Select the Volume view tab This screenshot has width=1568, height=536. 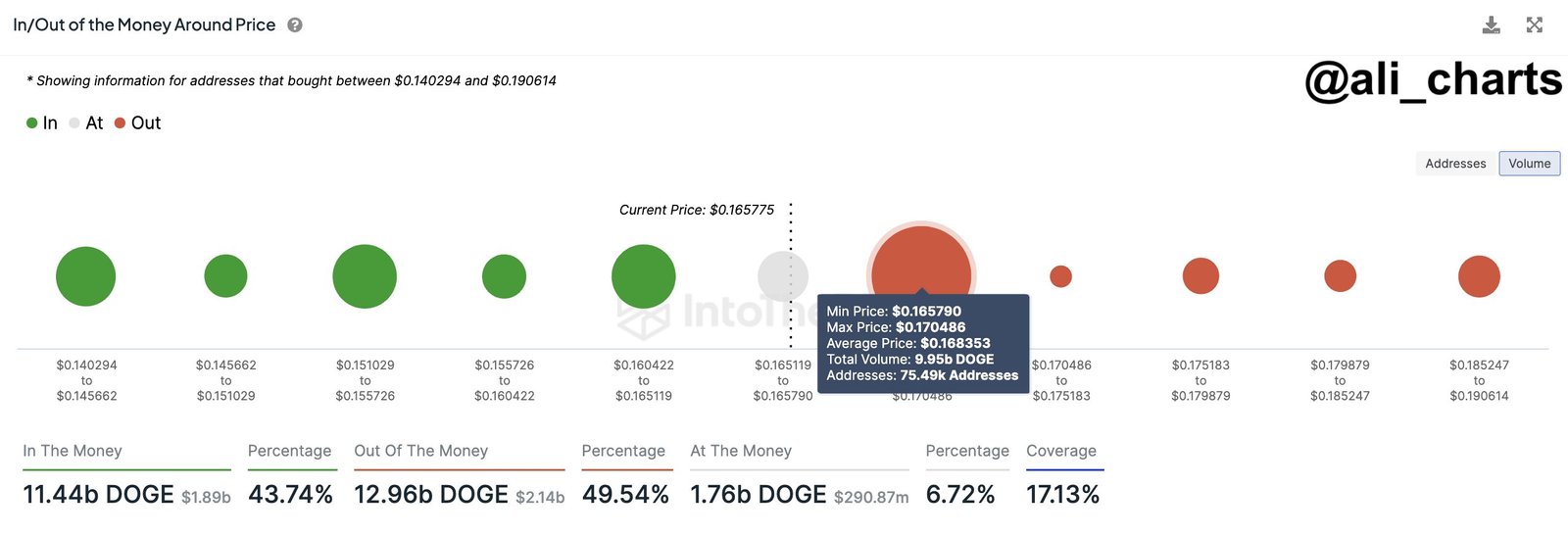point(1530,164)
